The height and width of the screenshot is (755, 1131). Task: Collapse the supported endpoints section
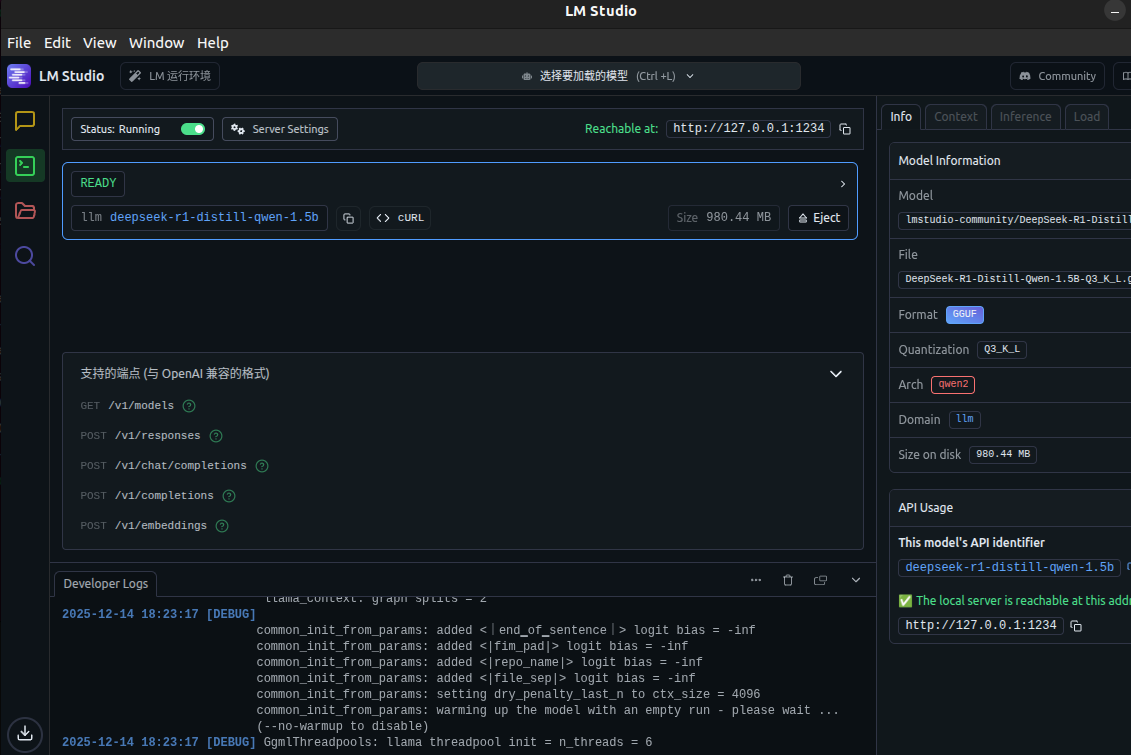click(x=835, y=374)
